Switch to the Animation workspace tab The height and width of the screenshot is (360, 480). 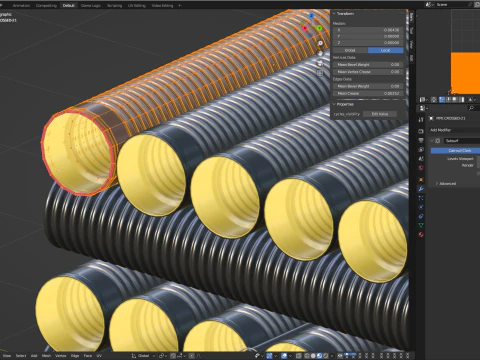pyautogui.click(x=21, y=5)
